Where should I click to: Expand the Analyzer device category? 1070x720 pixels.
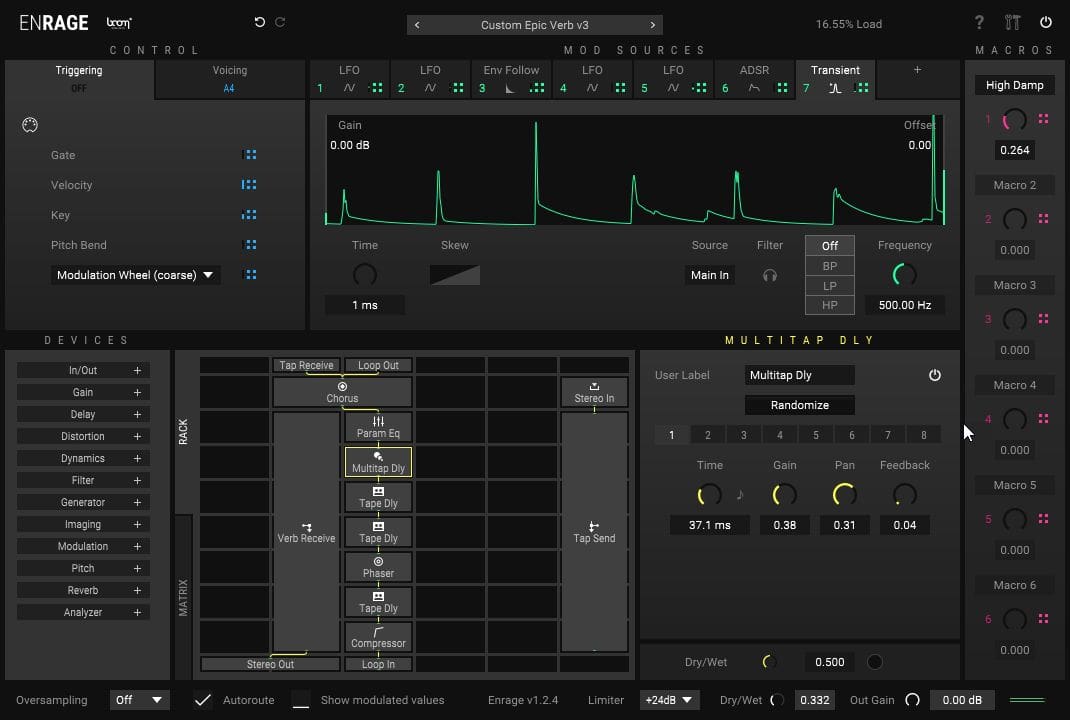83,612
